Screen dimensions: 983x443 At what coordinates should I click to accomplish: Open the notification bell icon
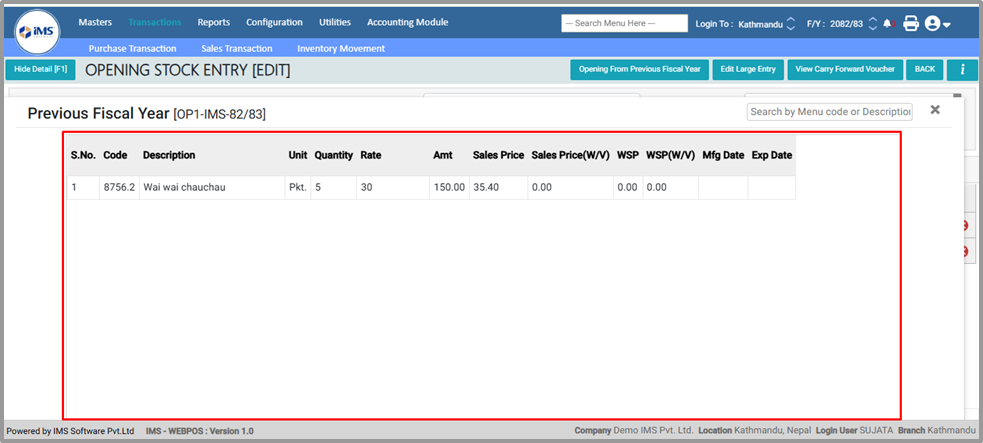point(887,23)
